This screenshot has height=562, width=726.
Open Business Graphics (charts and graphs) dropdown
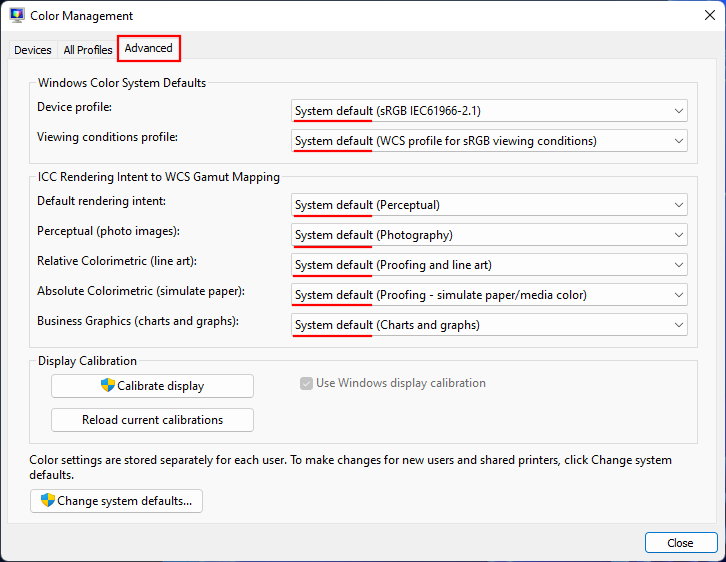click(x=489, y=325)
